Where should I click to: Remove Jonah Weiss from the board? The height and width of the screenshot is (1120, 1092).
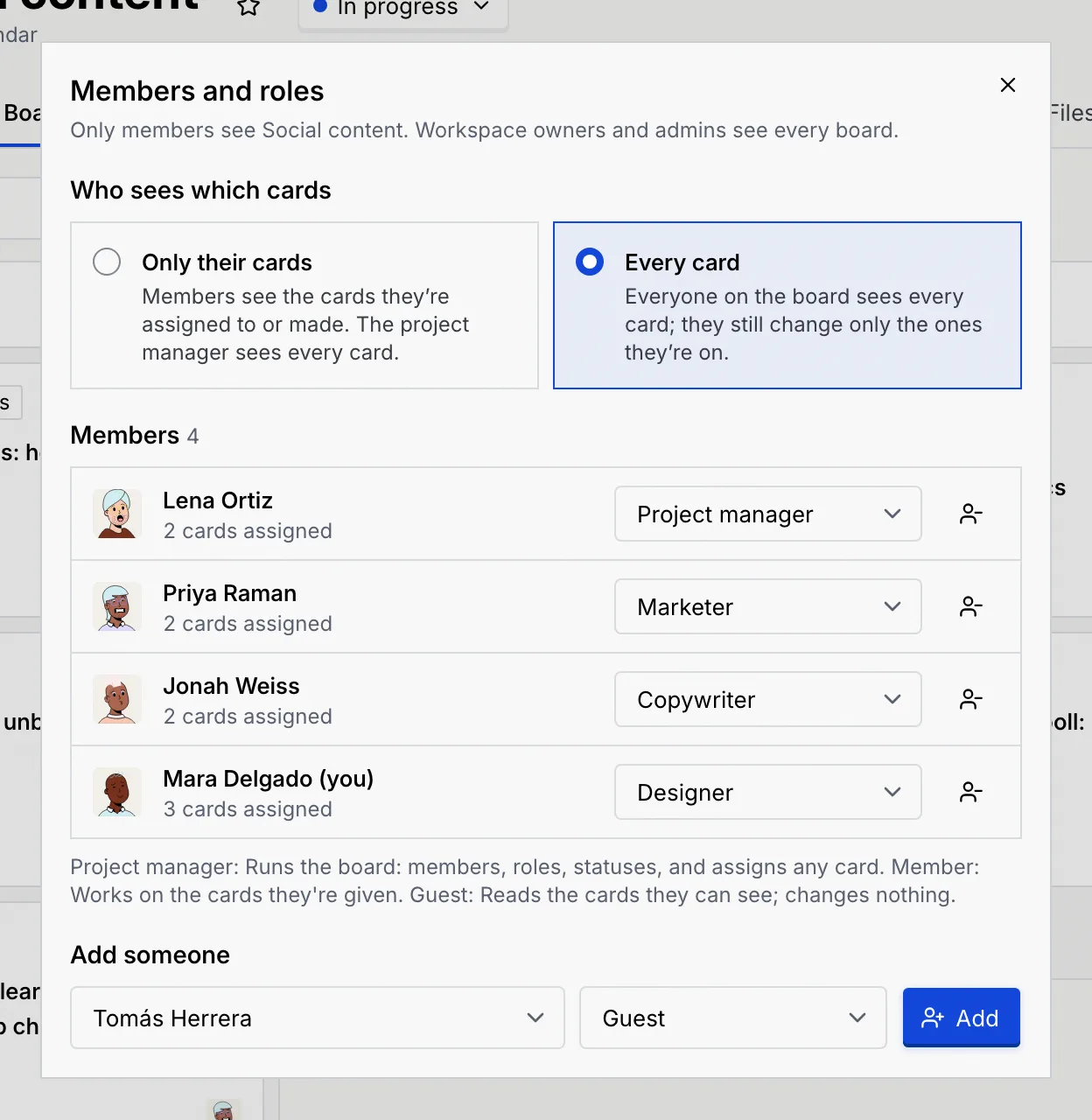[971, 699]
